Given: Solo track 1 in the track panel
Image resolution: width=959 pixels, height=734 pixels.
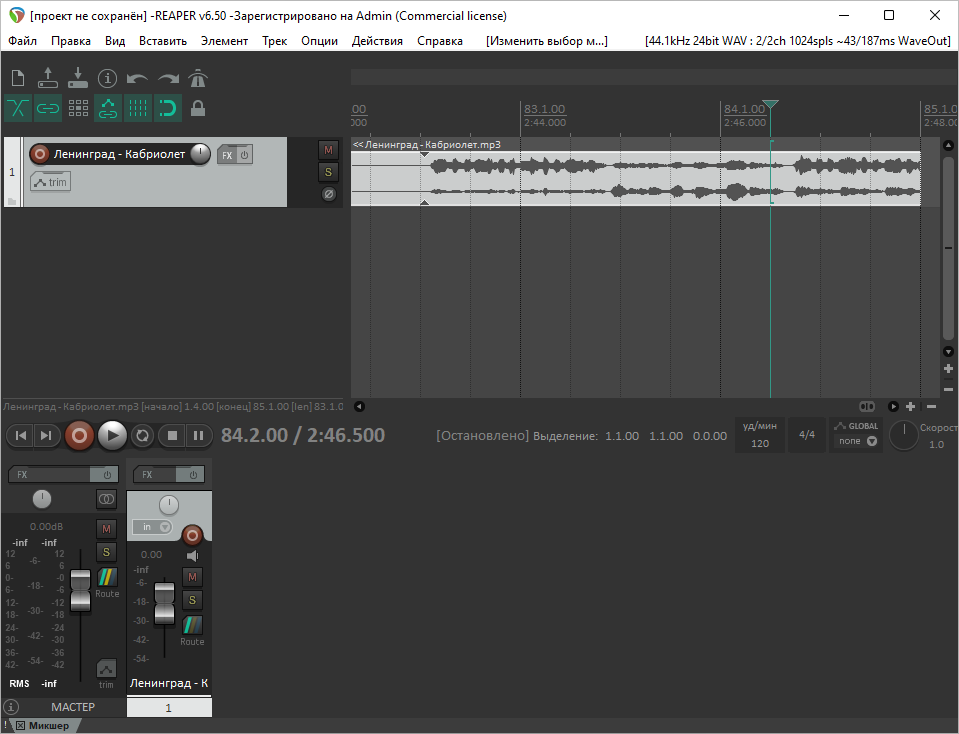Looking at the screenshot, I should (328, 172).
